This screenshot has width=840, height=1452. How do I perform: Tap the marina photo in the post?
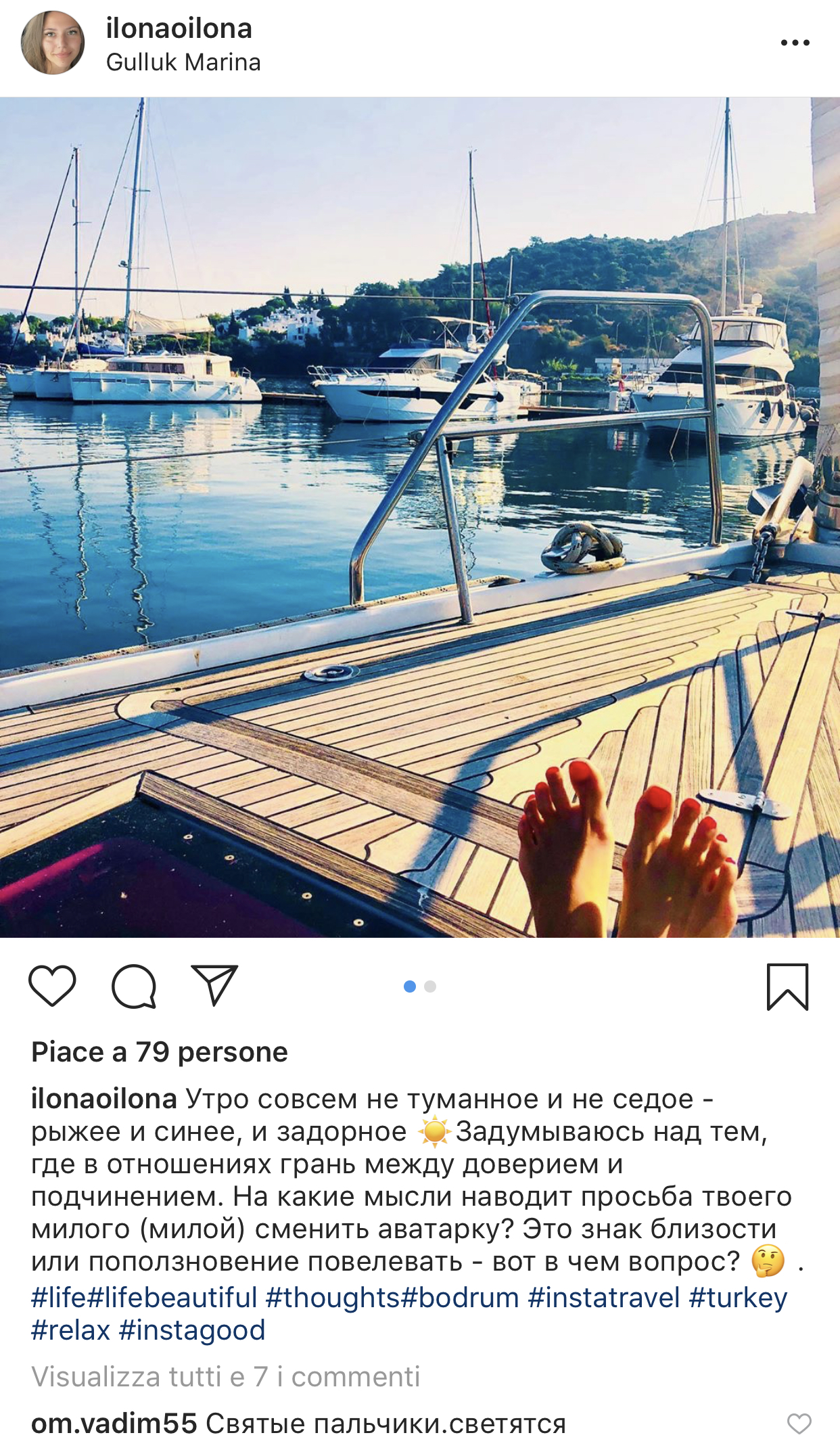point(420,517)
